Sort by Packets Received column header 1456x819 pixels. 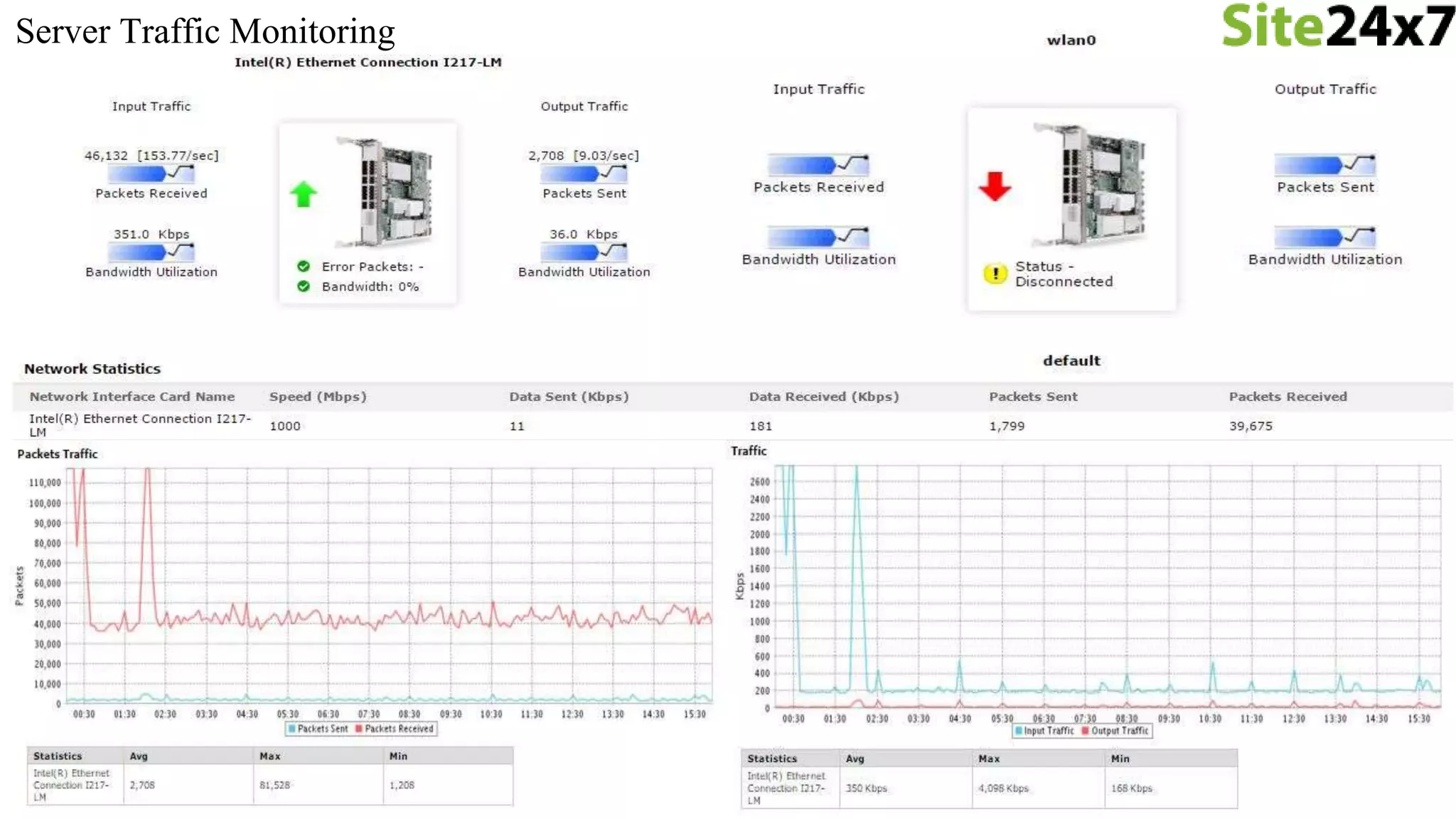click(x=1288, y=397)
